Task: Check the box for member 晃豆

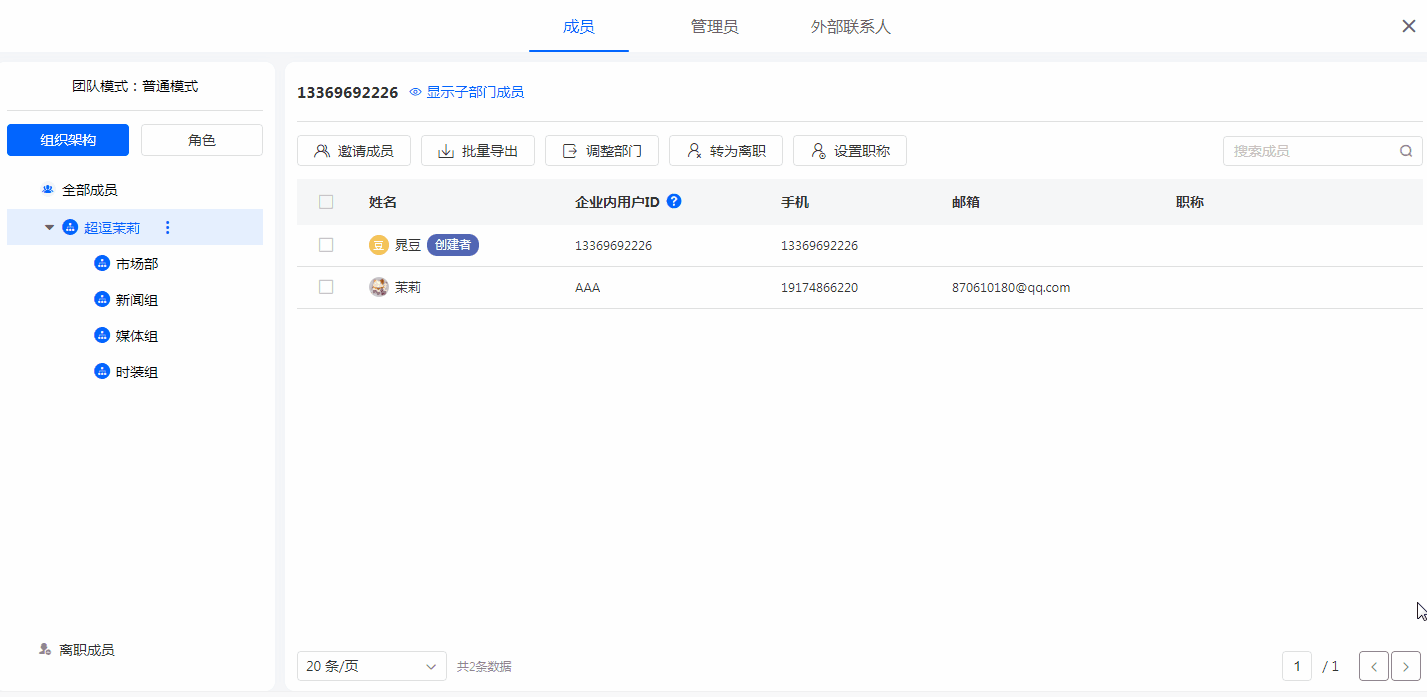Action: coord(326,245)
